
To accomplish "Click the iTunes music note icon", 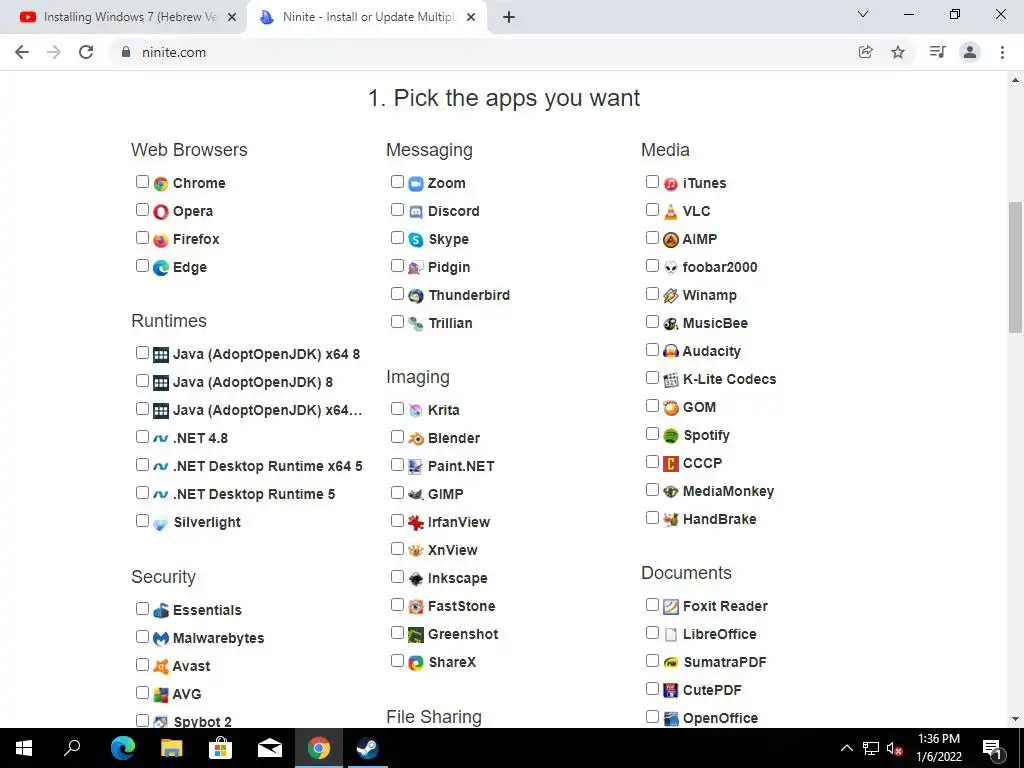I will [671, 184].
